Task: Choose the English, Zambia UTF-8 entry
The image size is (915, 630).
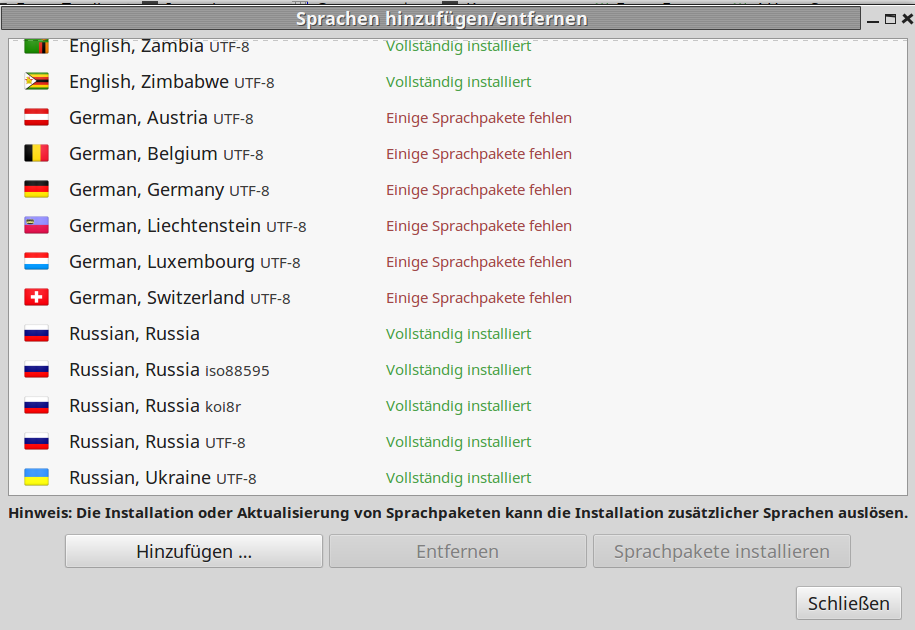Action: click(158, 47)
